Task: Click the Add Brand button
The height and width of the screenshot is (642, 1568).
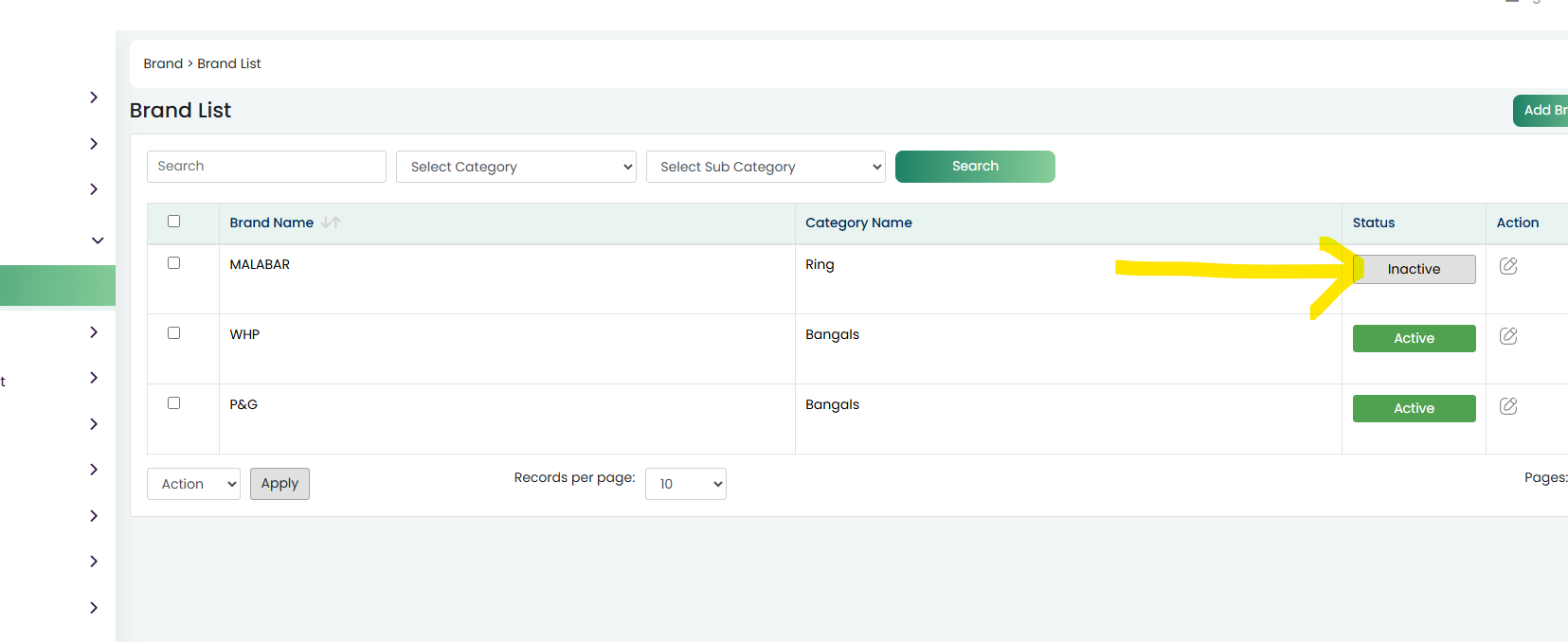Action: point(1541,110)
